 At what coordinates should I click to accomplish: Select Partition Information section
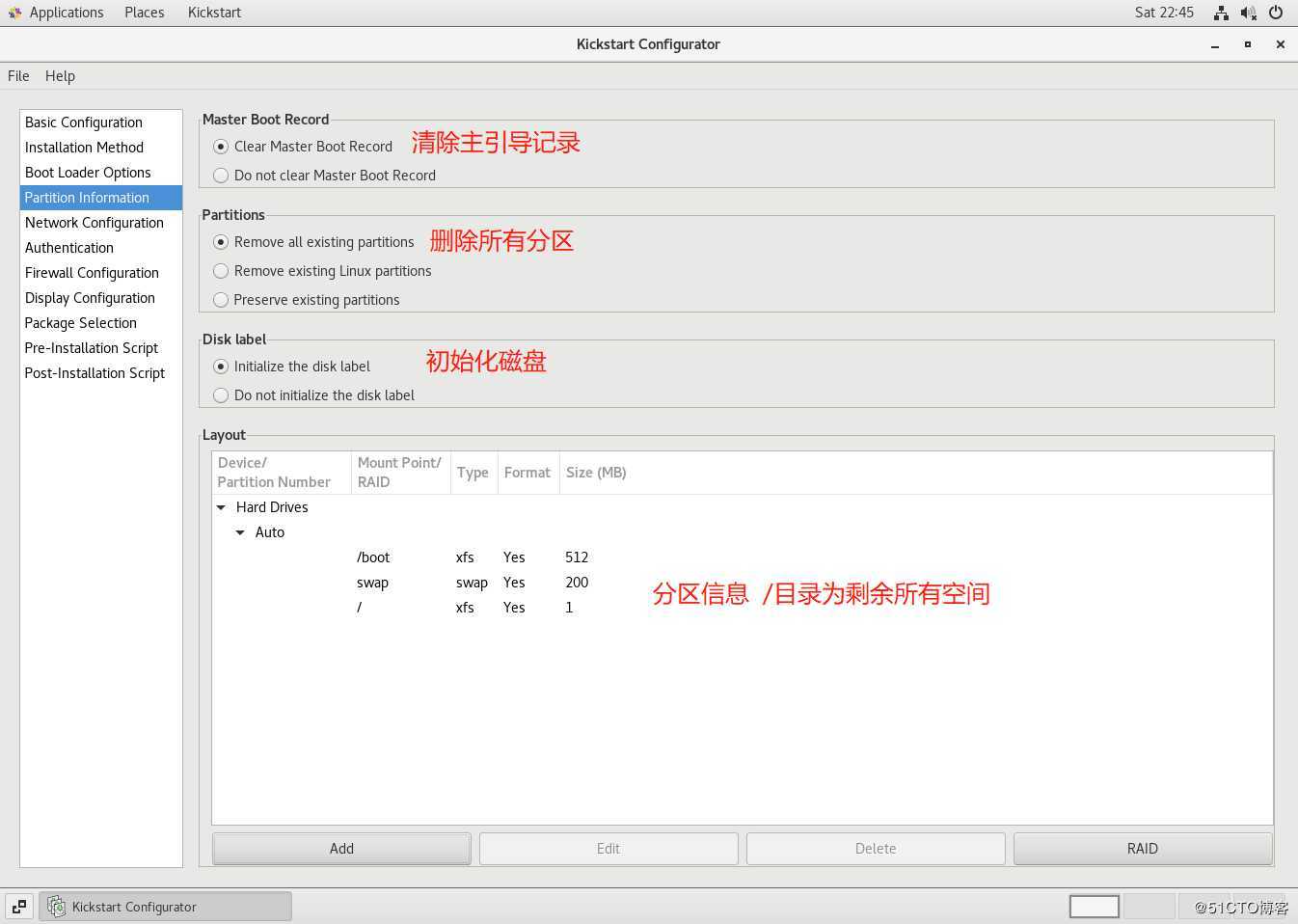[101, 198]
